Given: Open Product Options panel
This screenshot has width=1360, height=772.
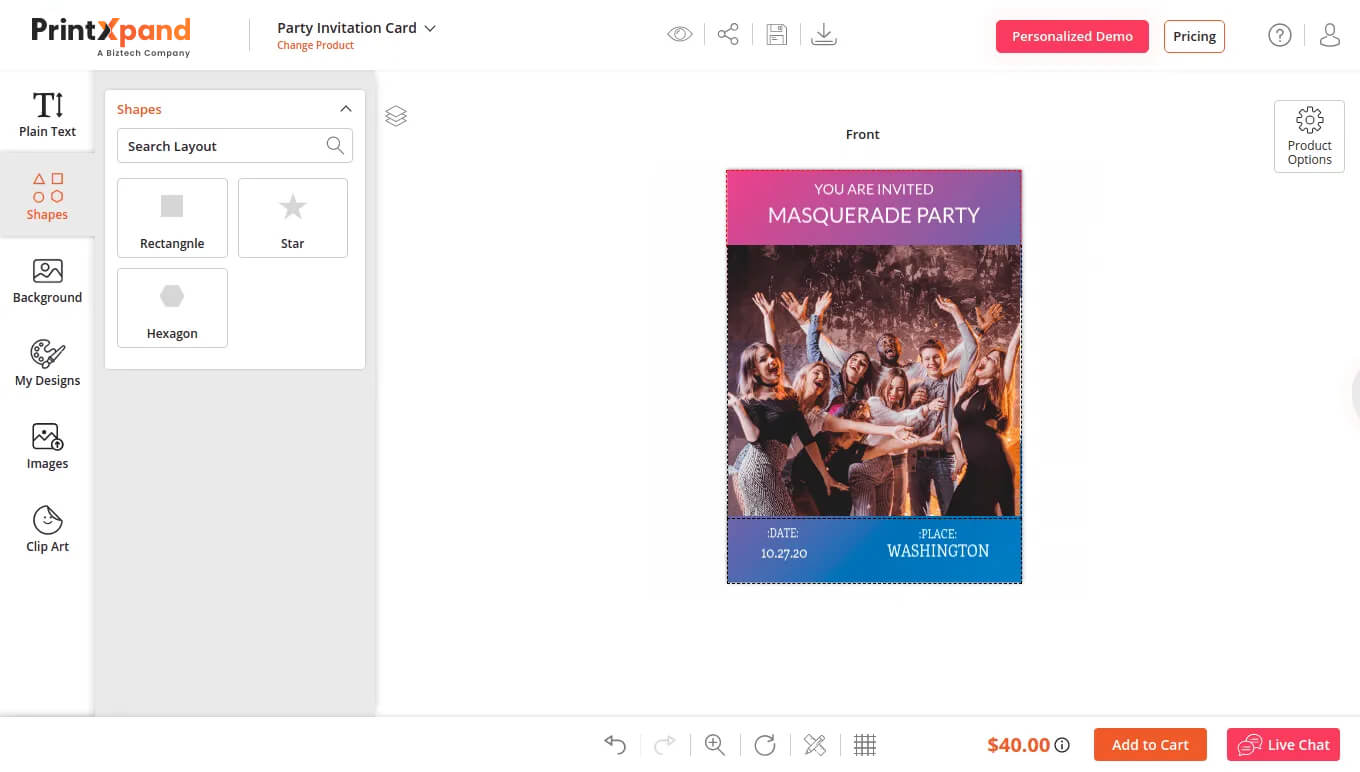Looking at the screenshot, I should [x=1309, y=136].
